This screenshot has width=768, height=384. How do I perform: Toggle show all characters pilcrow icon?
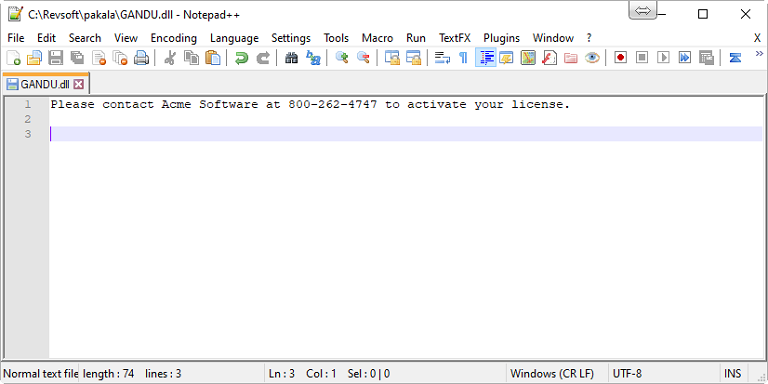click(x=463, y=58)
